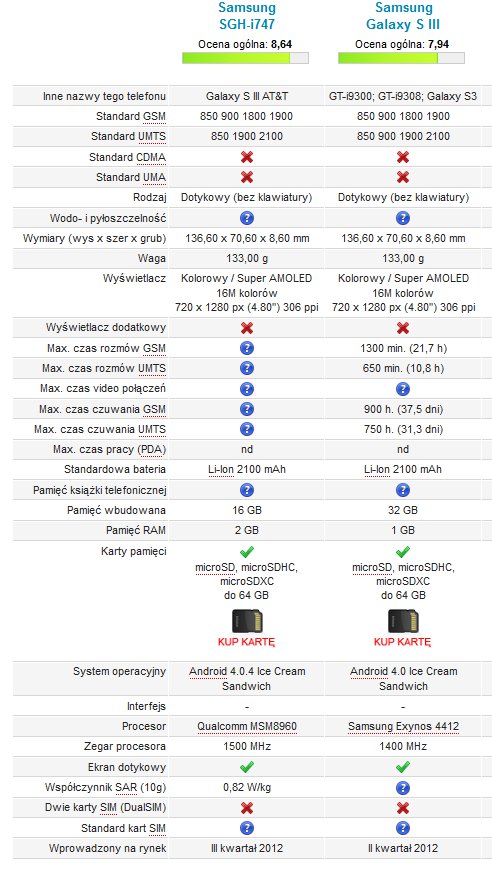Click the Android 4.0.4 Ice Cream Sandwich text
Viewport: 492px width, 870px height.
[247, 679]
